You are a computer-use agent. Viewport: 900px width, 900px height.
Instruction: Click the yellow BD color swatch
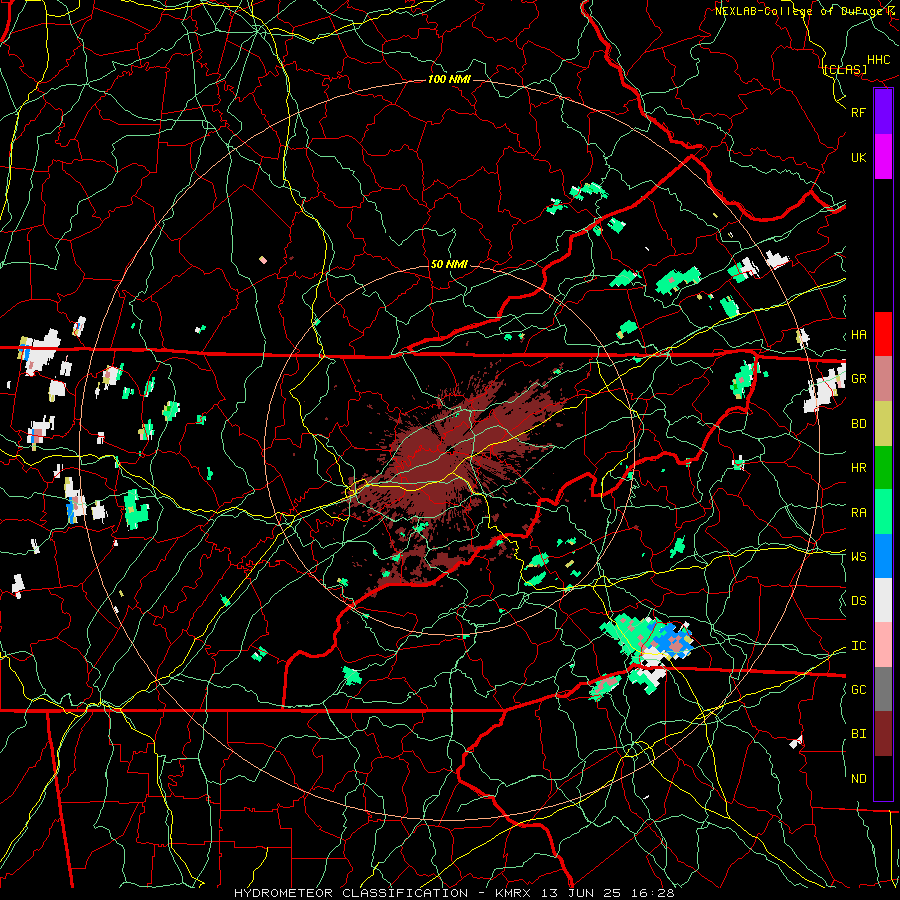coord(883,424)
